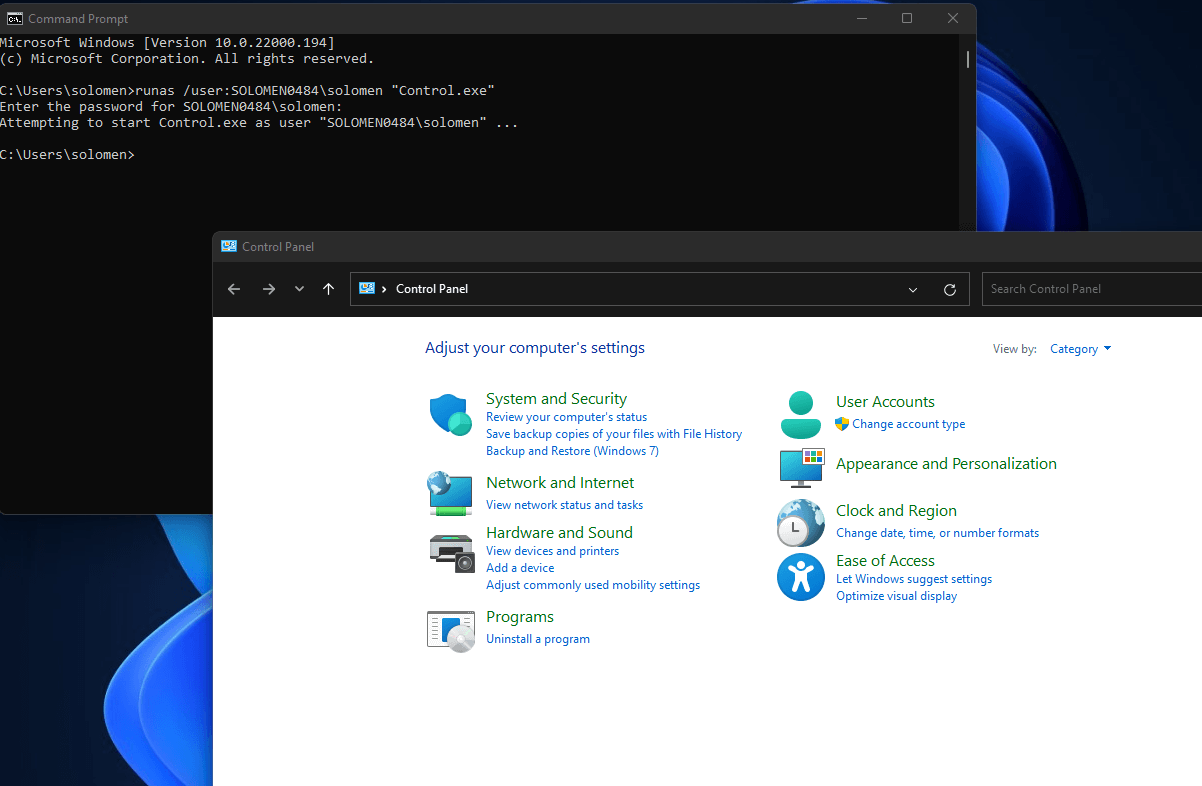The width and height of the screenshot is (1202, 786).
Task: Click the "Adjust your computer's settings" heading
Action: [535, 348]
